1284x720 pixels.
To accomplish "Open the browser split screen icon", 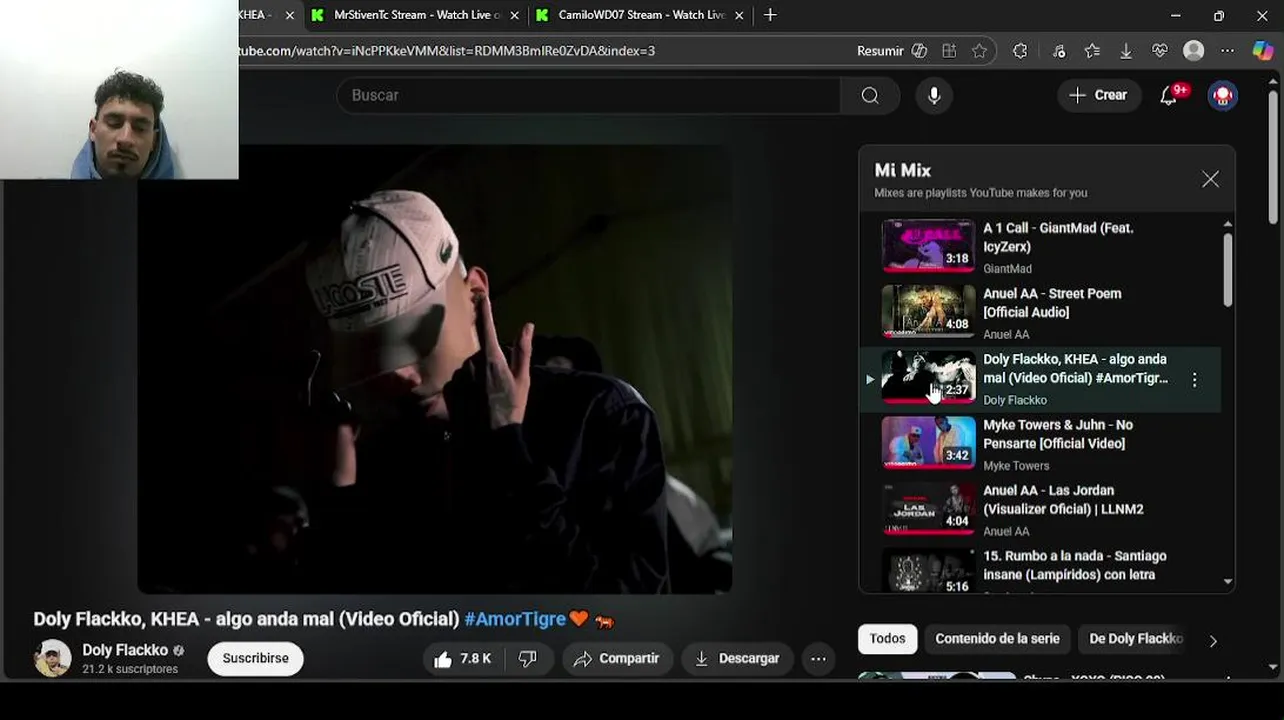I will point(949,51).
